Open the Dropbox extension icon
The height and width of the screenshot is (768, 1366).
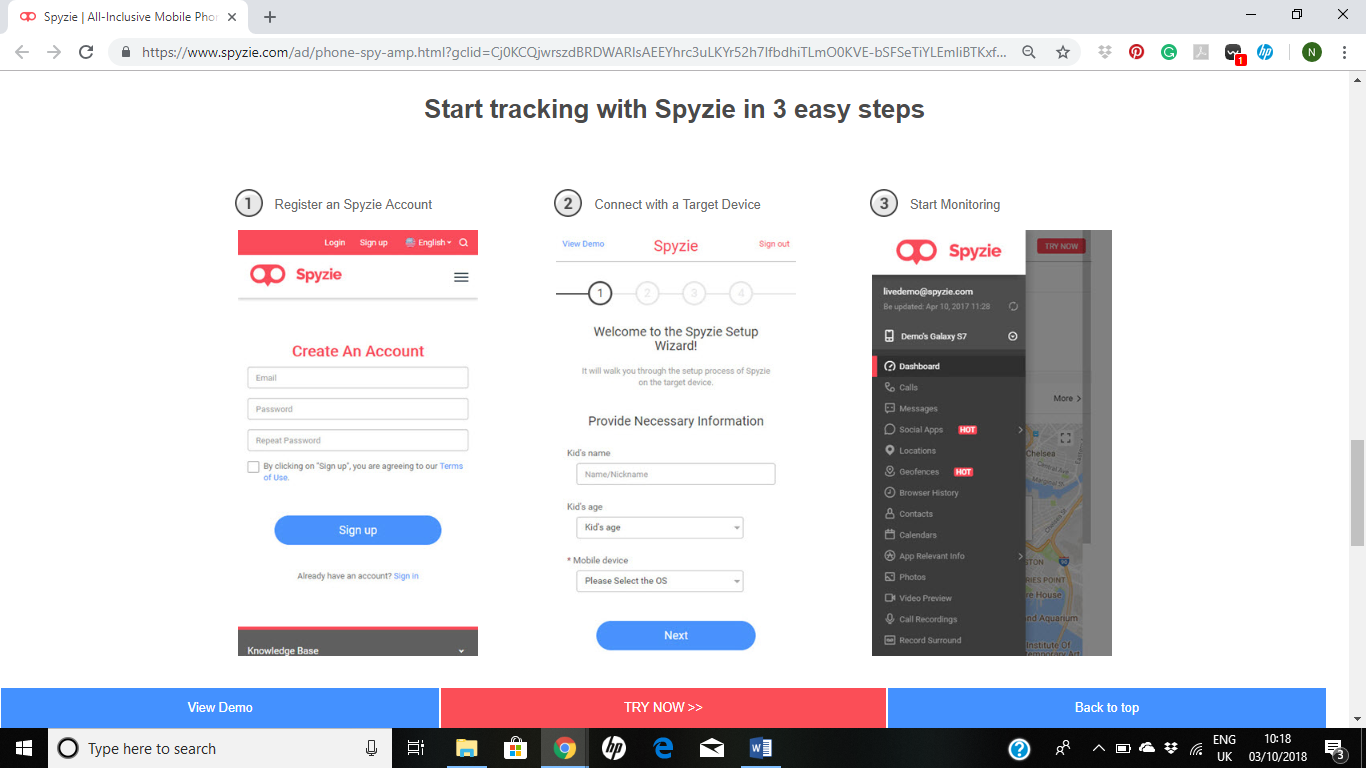[1105, 52]
